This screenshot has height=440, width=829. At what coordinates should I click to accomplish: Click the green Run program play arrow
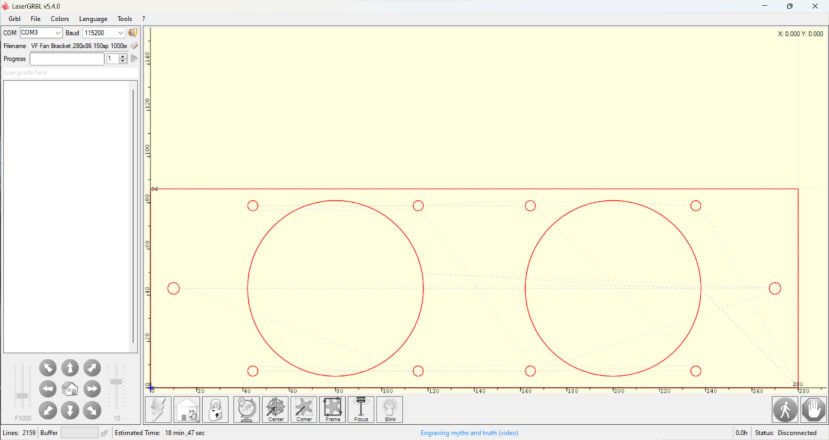pyautogui.click(x=134, y=59)
